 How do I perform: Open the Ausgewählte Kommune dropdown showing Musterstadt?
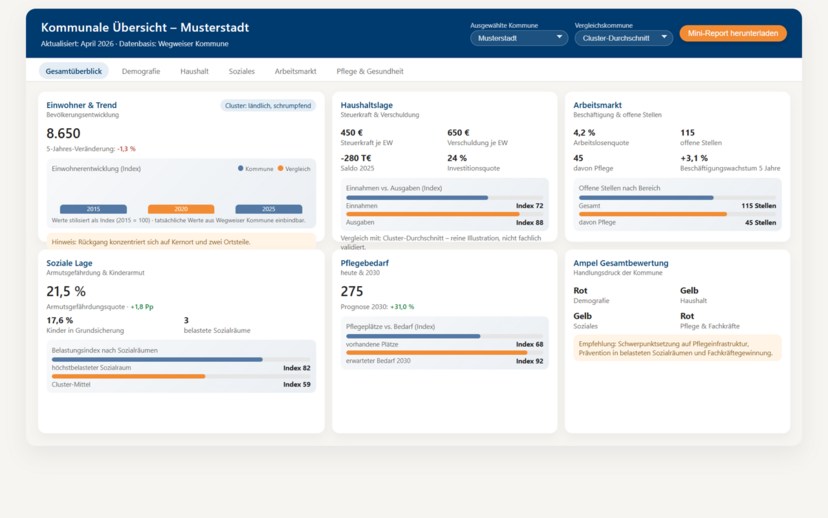(519, 38)
